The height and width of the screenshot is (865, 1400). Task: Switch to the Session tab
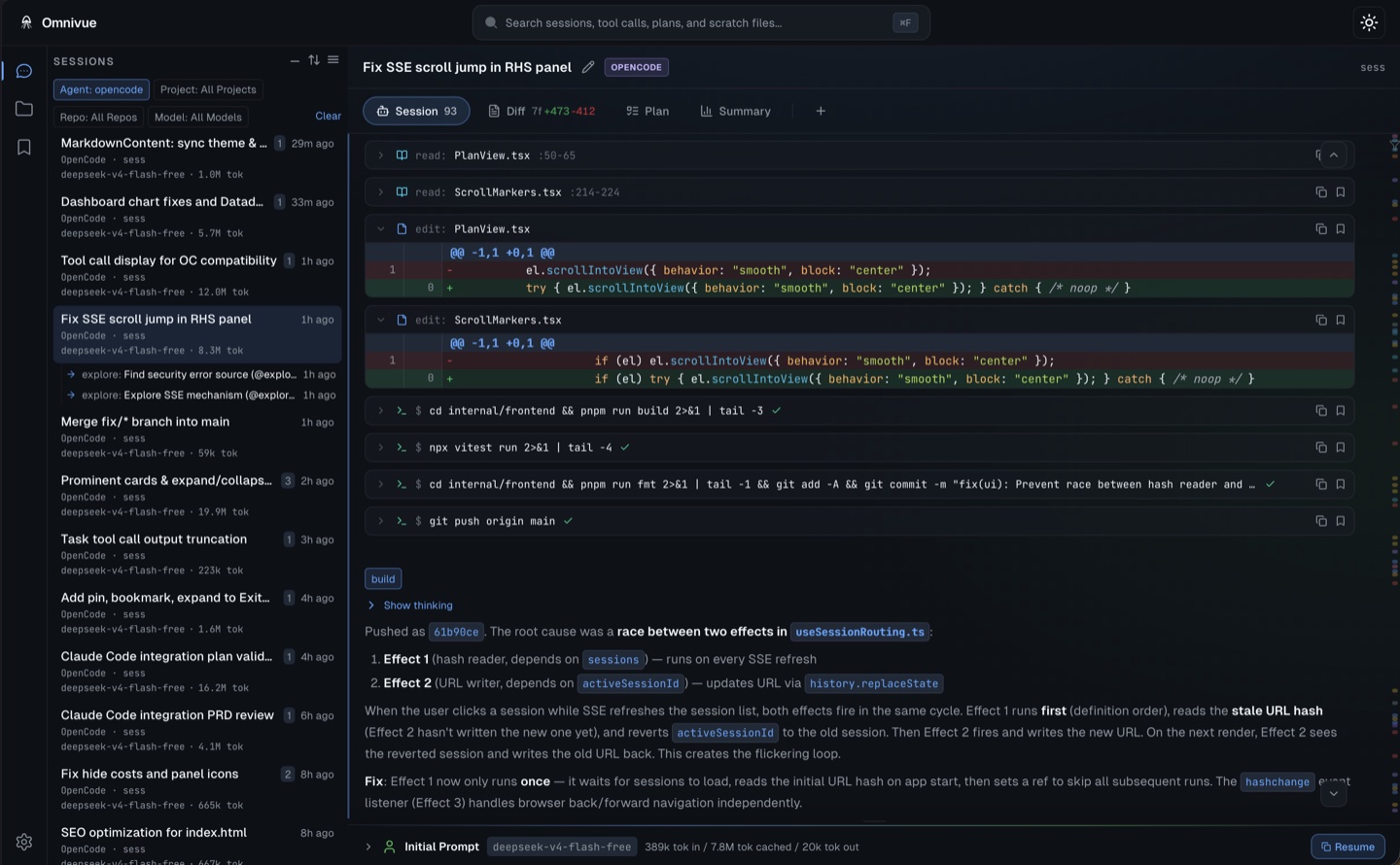pyautogui.click(x=416, y=111)
